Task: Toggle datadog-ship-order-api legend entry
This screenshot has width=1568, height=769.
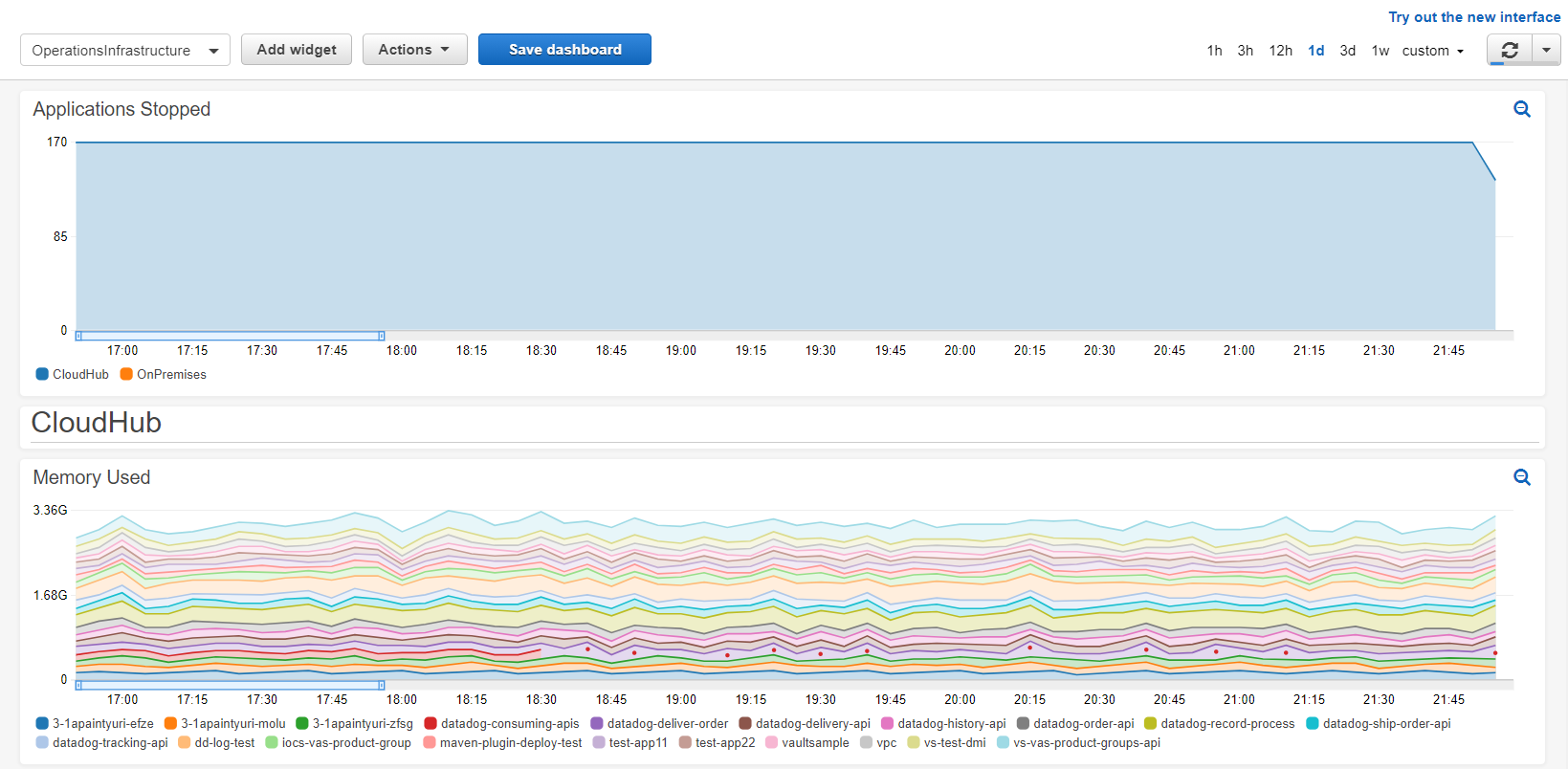Action: coord(1379,723)
